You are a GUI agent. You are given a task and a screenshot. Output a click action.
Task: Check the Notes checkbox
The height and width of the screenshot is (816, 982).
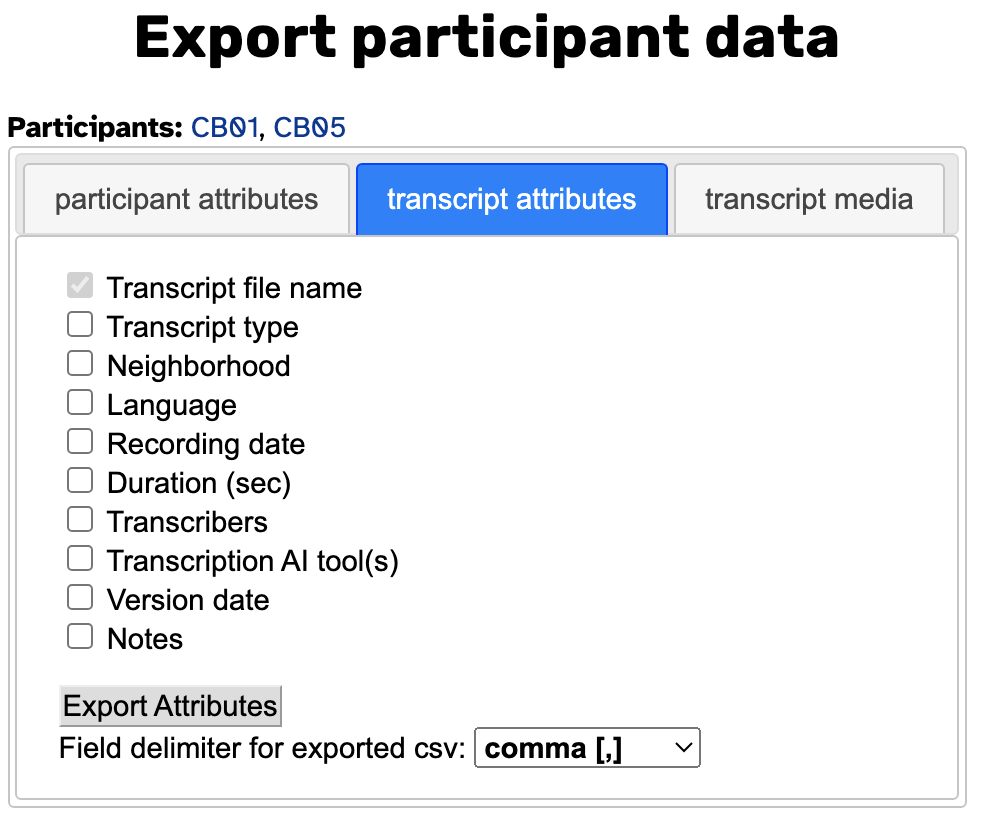[80, 637]
